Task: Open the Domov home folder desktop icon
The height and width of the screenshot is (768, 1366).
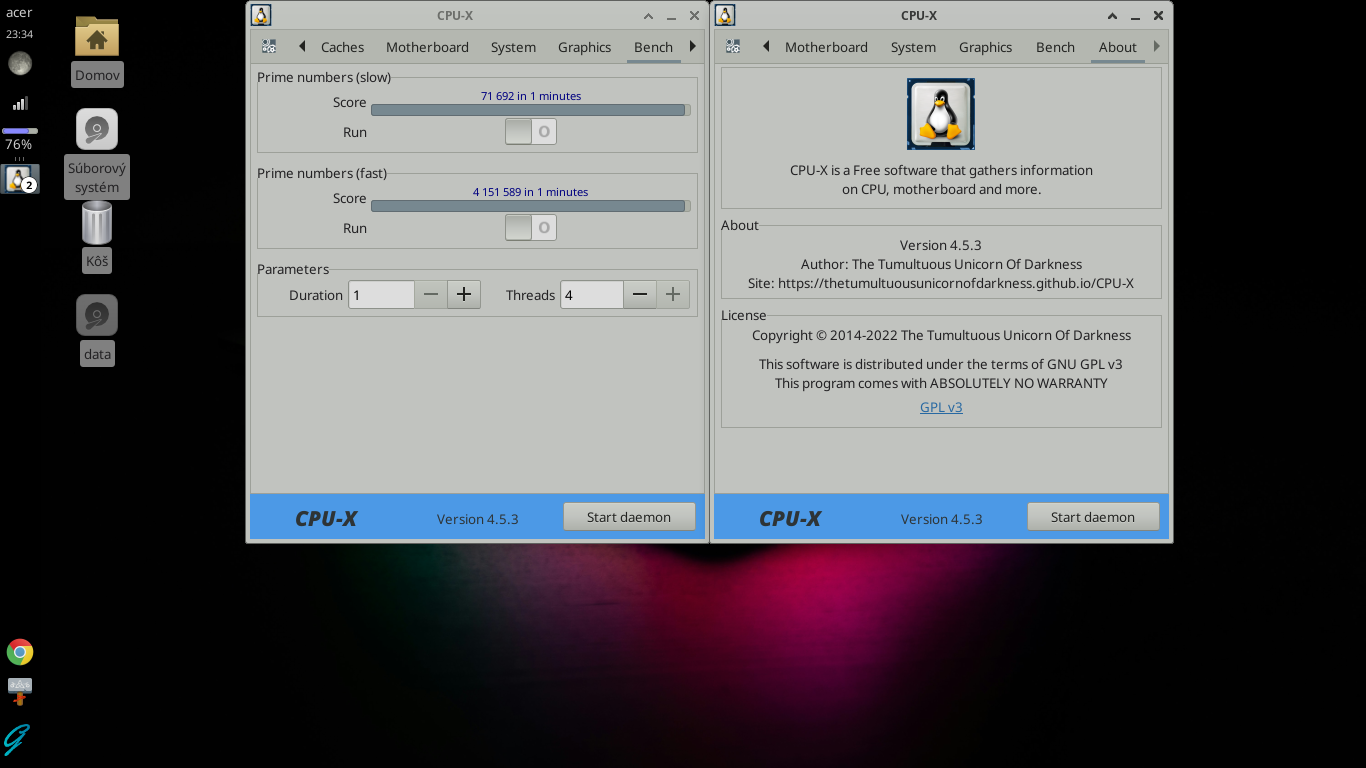Action: 97,37
